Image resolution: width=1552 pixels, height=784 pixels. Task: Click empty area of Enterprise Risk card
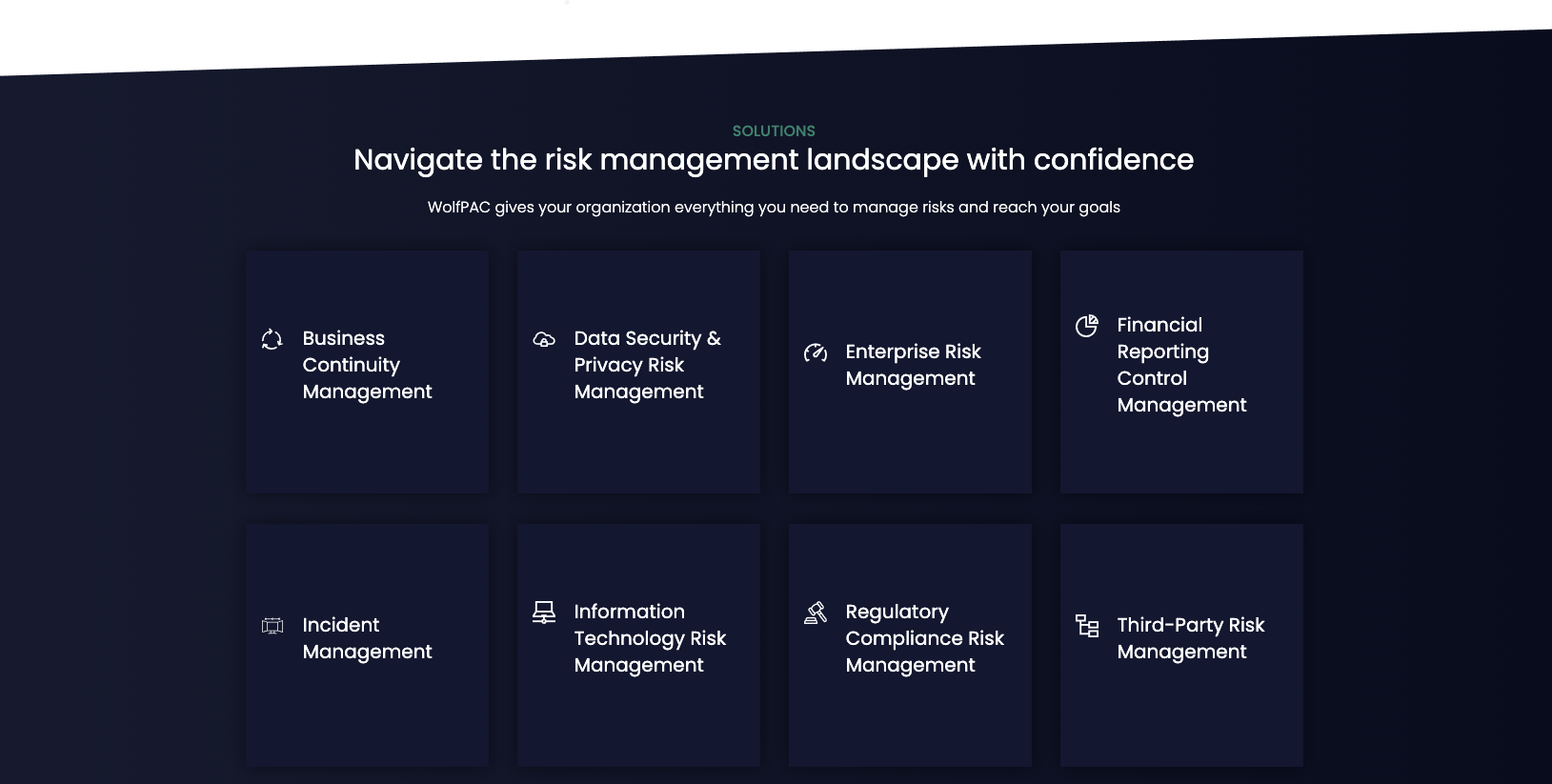pyautogui.click(x=910, y=448)
